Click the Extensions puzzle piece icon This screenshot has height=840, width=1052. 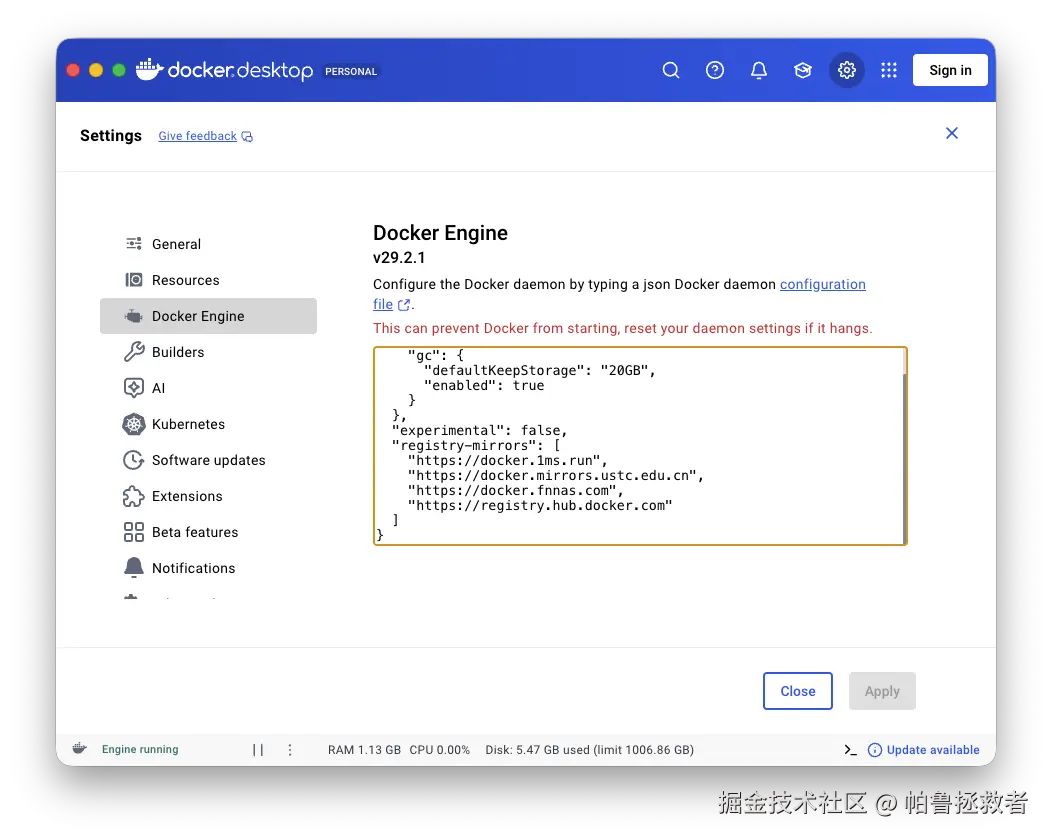point(134,496)
